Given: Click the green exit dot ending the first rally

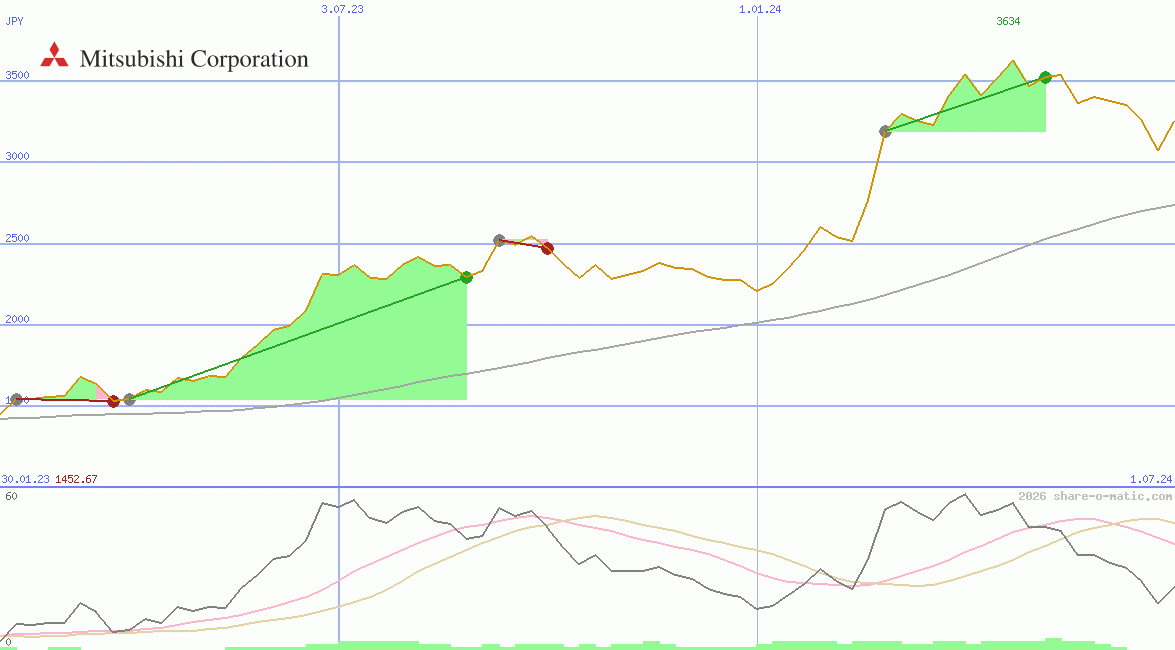Looking at the screenshot, I should pos(467,277).
